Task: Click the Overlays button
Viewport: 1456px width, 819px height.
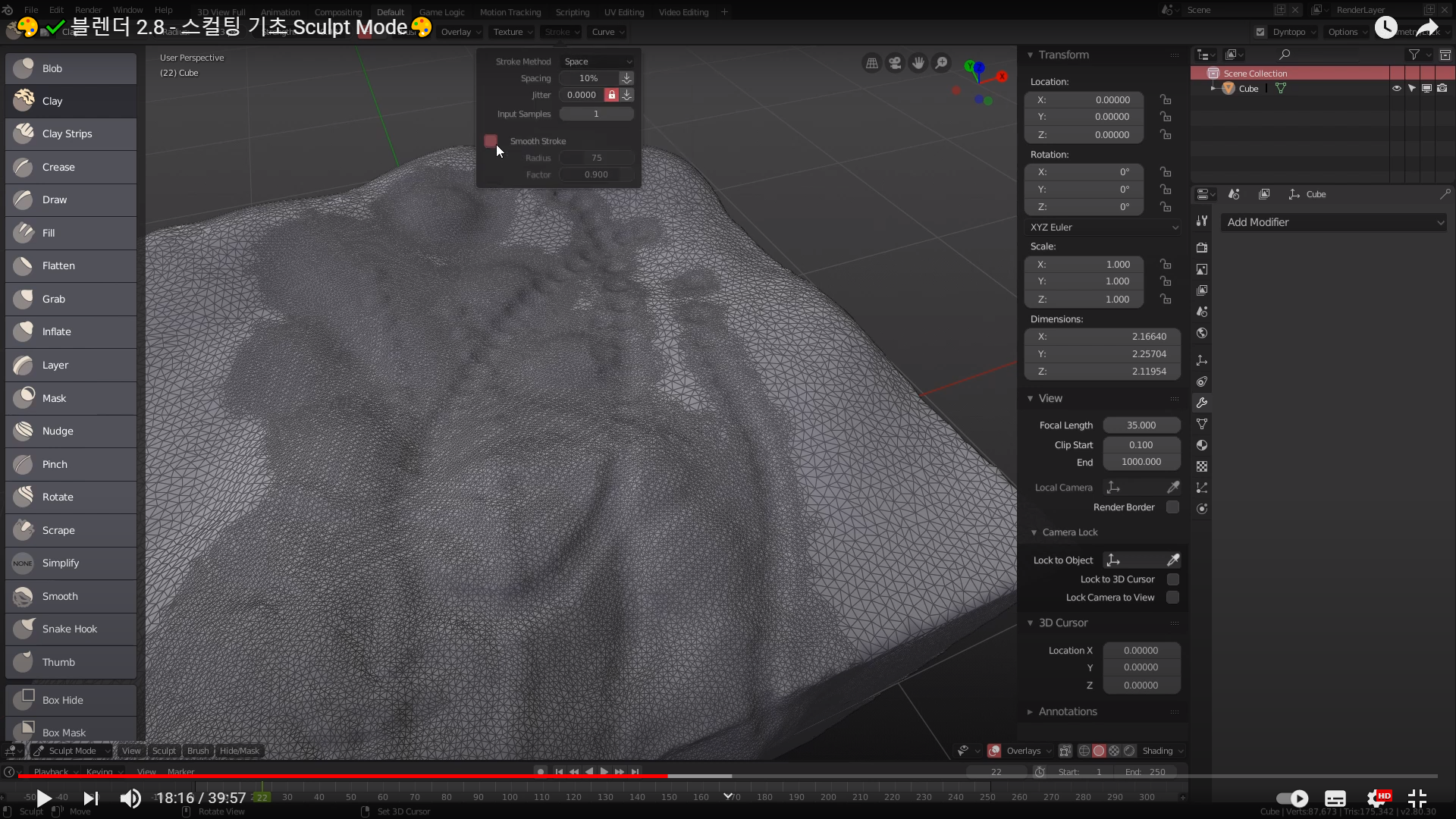Action: pos(1023,751)
